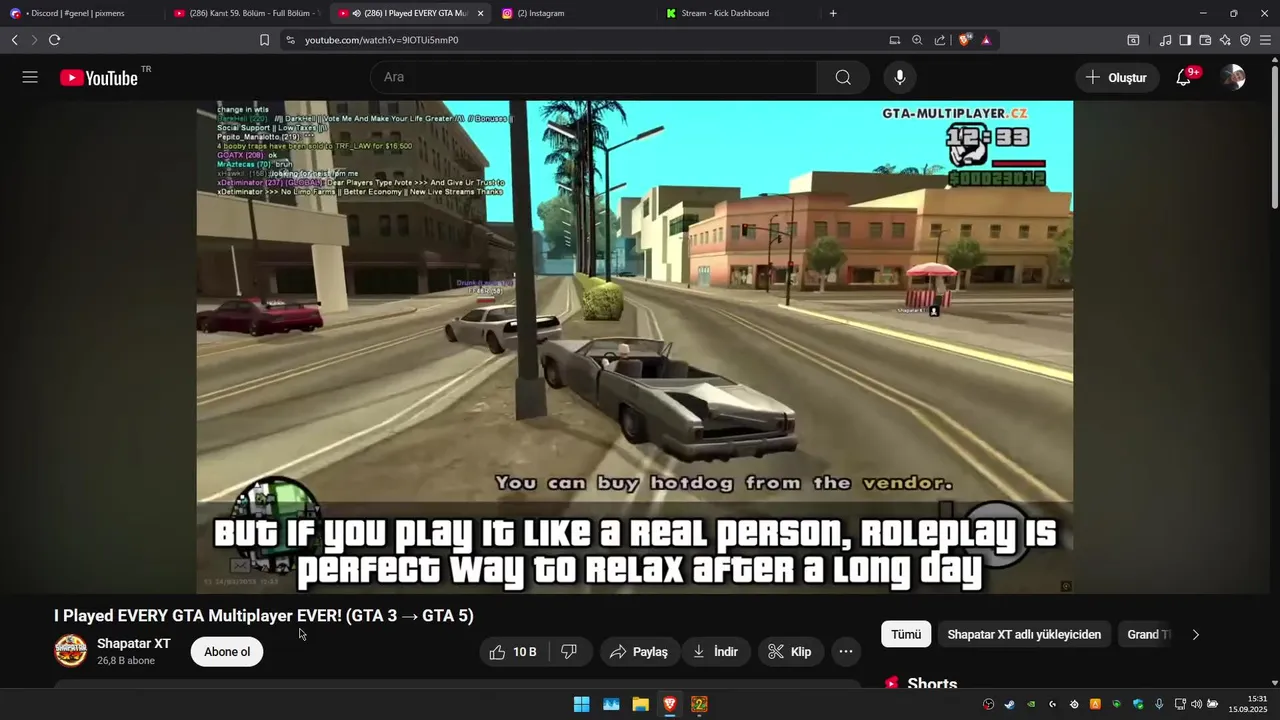Focus the Ara search field
1280x720 pixels.
[593, 77]
